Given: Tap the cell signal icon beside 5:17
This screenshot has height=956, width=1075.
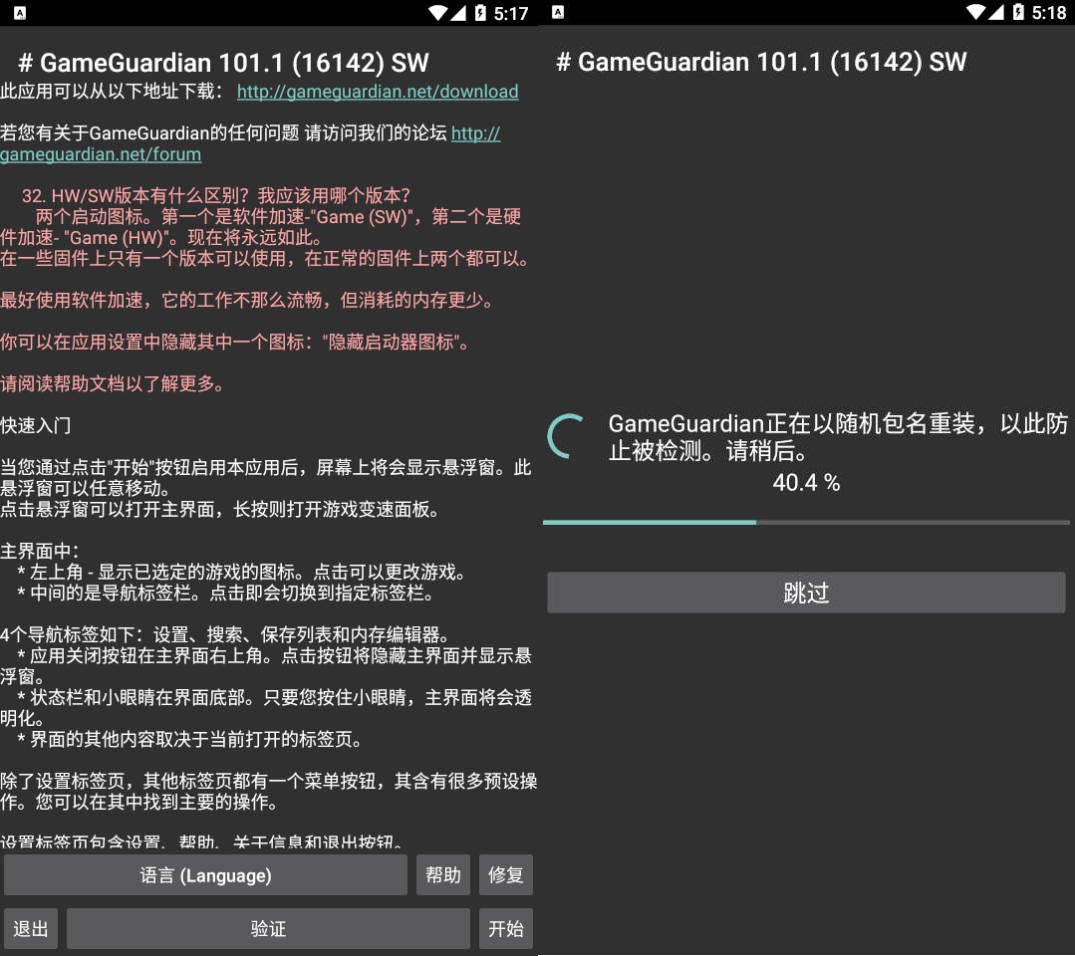Looking at the screenshot, I should pyautogui.click(x=458, y=12).
